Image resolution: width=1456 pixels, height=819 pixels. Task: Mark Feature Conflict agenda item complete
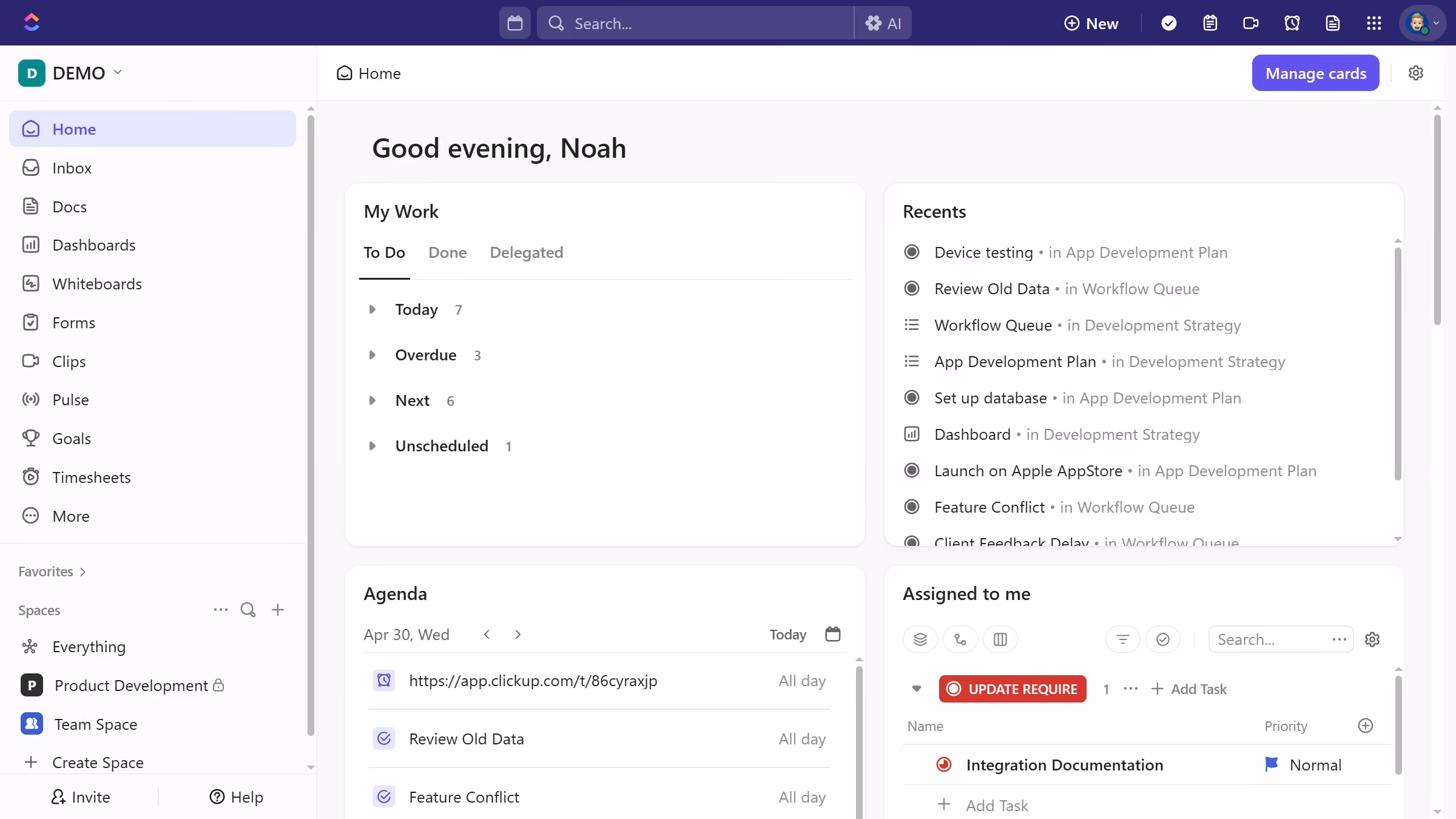384,797
